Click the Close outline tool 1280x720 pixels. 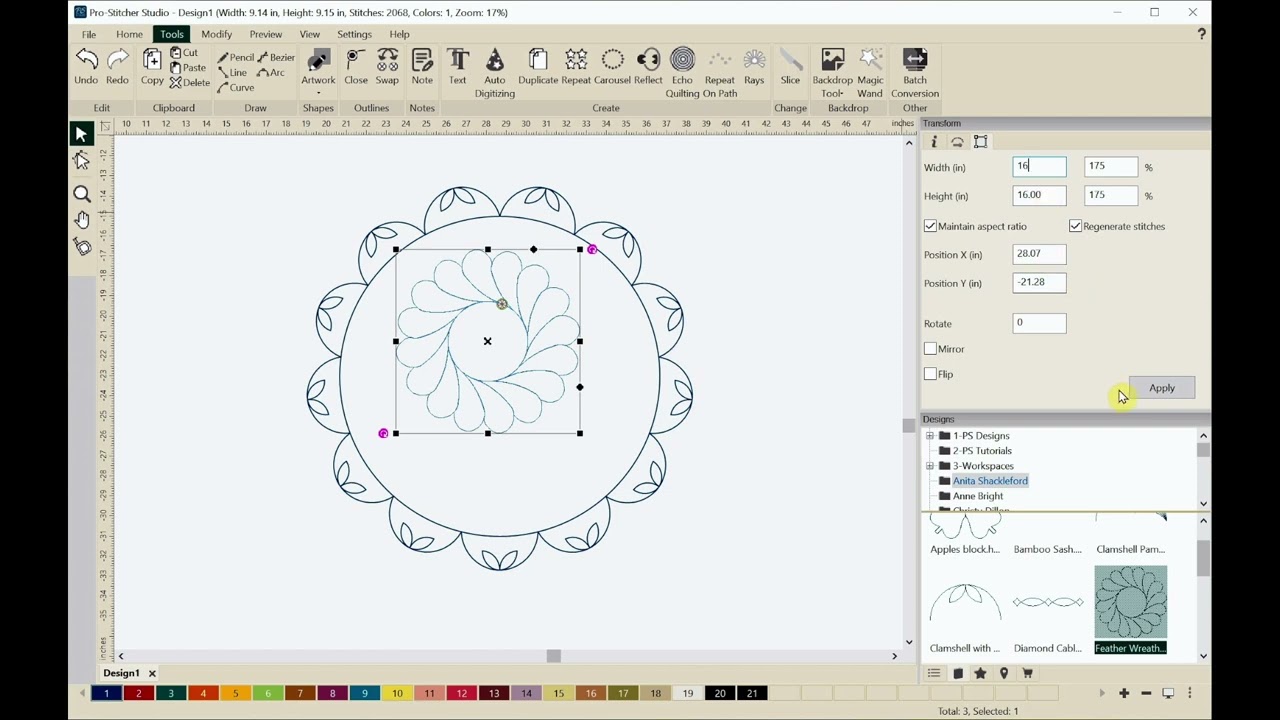[356, 67]
